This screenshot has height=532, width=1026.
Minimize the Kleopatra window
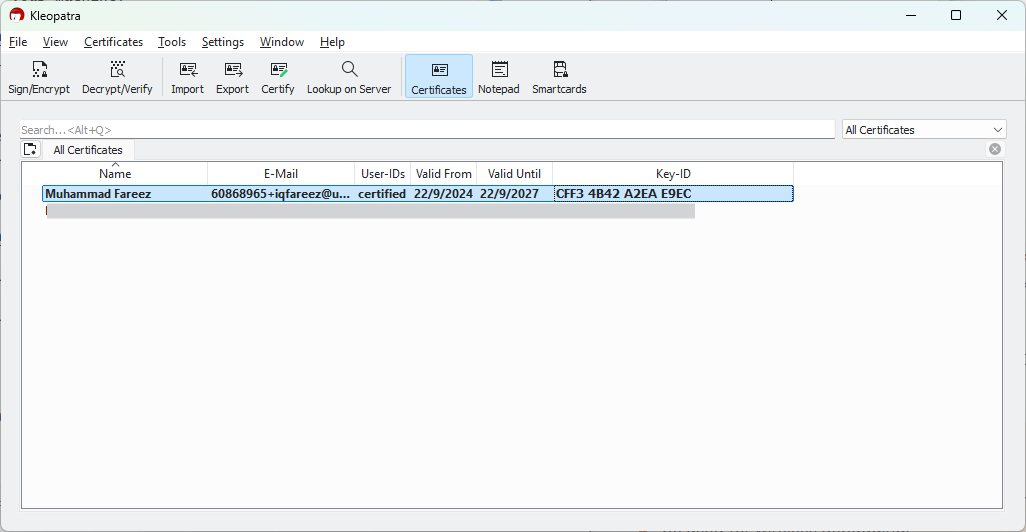click(x=911, y=15)
